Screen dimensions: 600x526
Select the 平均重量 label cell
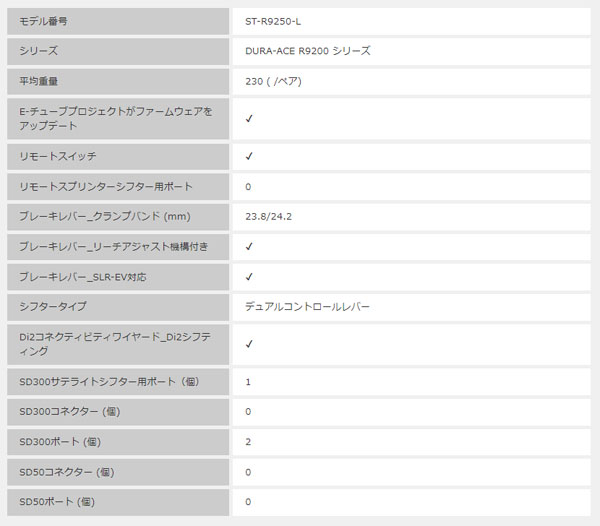click(118, 81)
